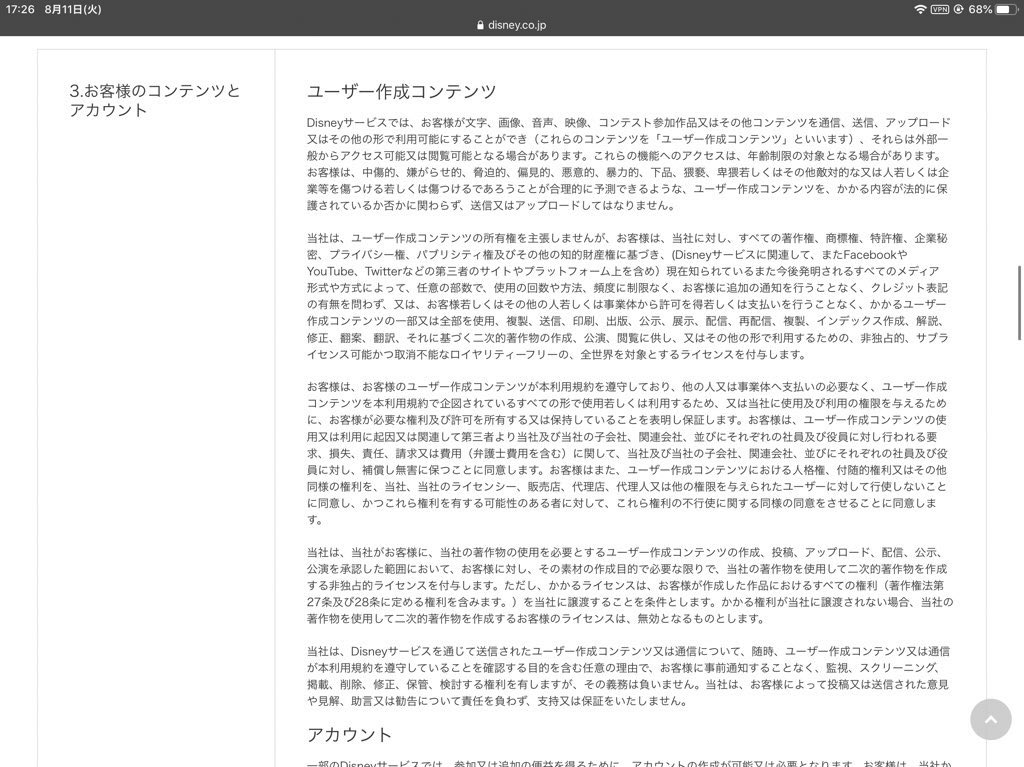The width and height of the screenshot is (1024, 767).
Task: Tap the lock icon beside disney.co.jp
Action: (481, 25)
